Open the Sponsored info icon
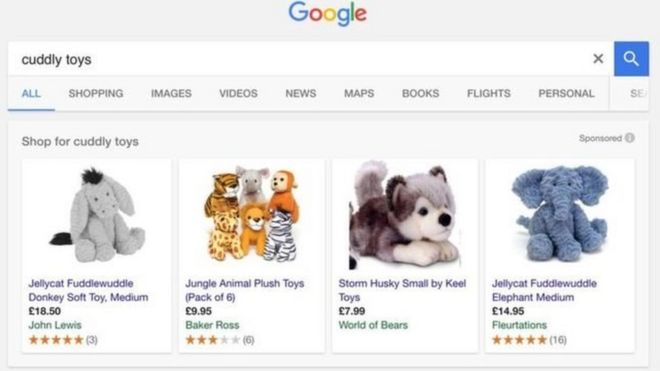 (630, 138)
